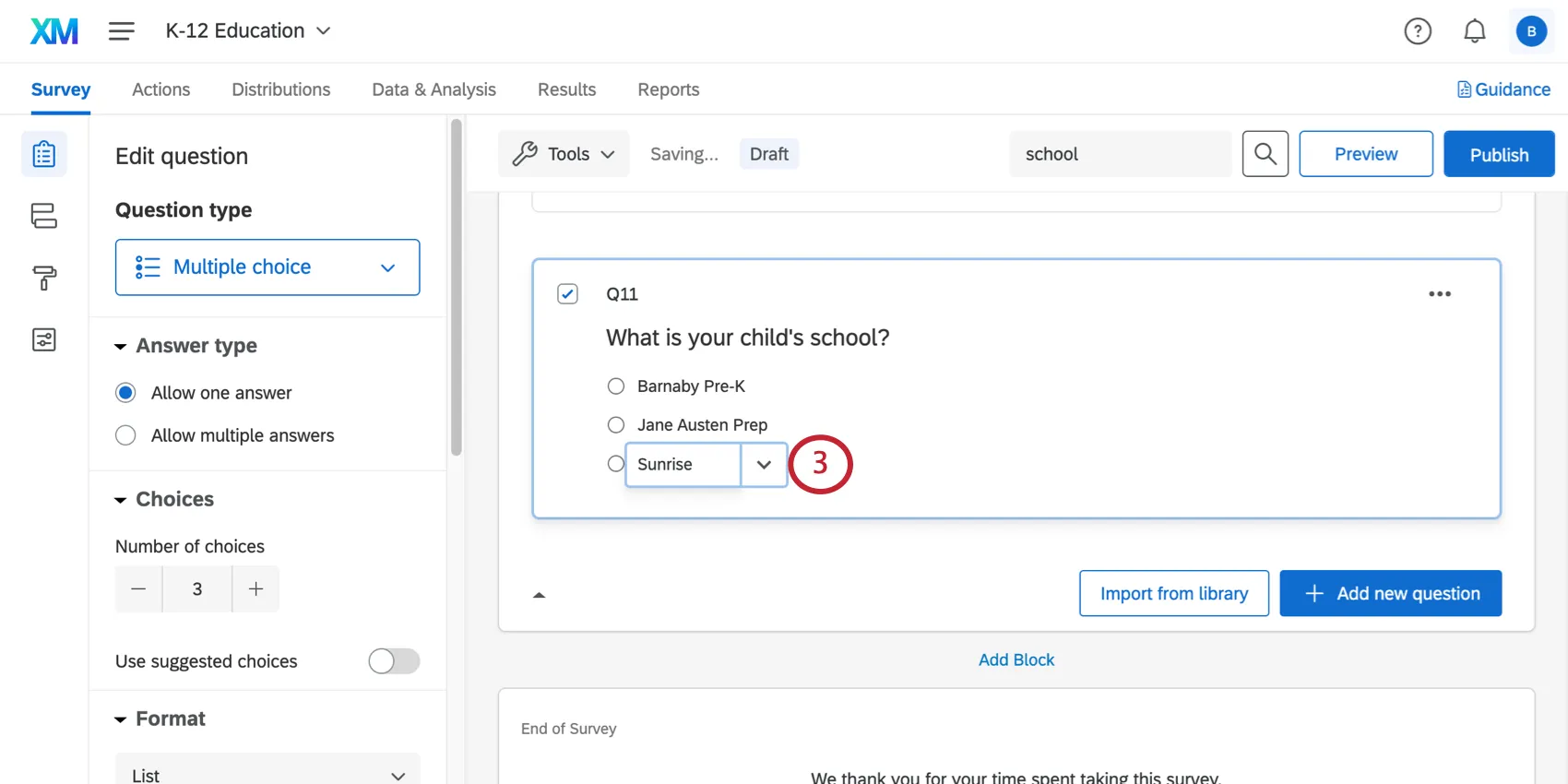Switch to the Distributions tab

tap(280, 89)
